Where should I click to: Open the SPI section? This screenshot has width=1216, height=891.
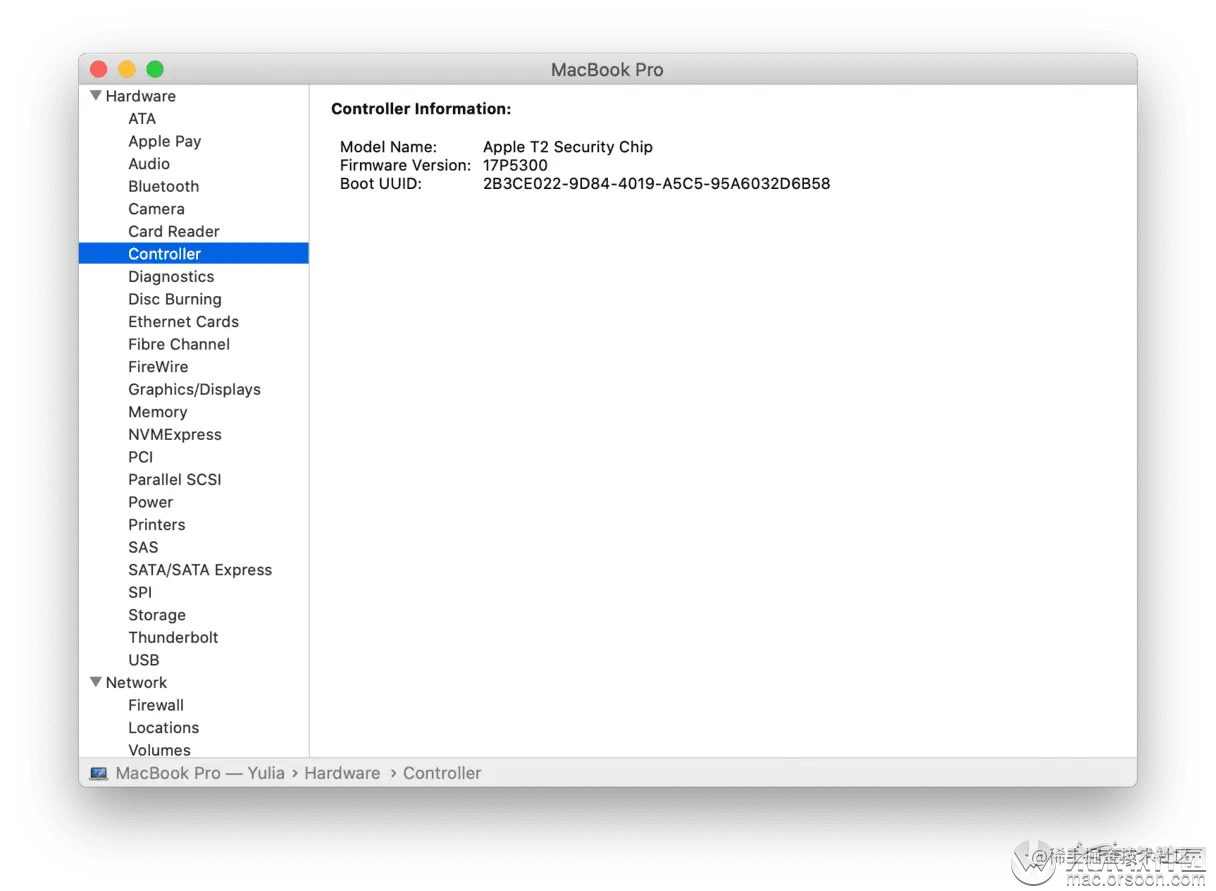point(140,592)
